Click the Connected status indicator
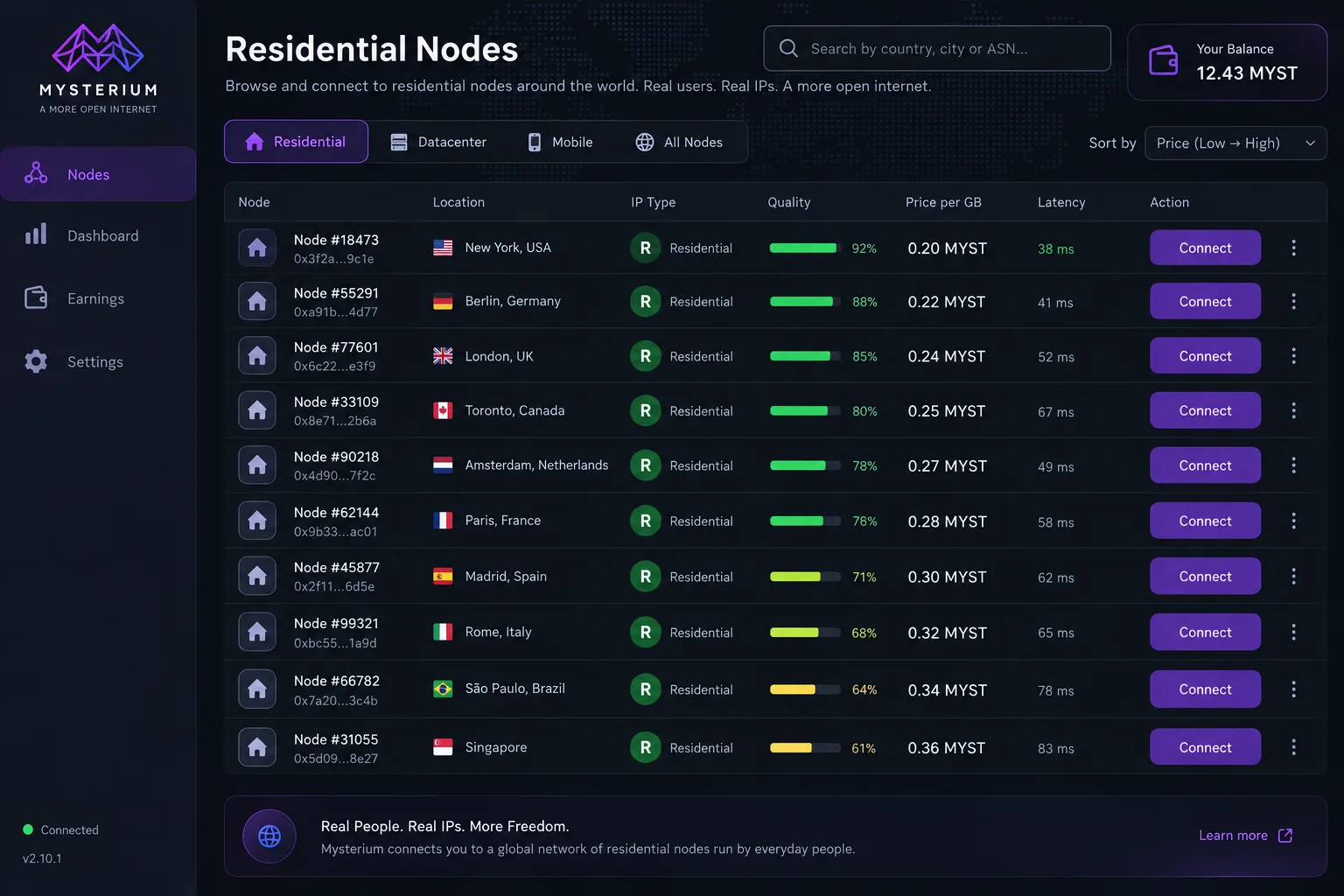This screenshot has width=1344, height=896. (x=60, y=829)
